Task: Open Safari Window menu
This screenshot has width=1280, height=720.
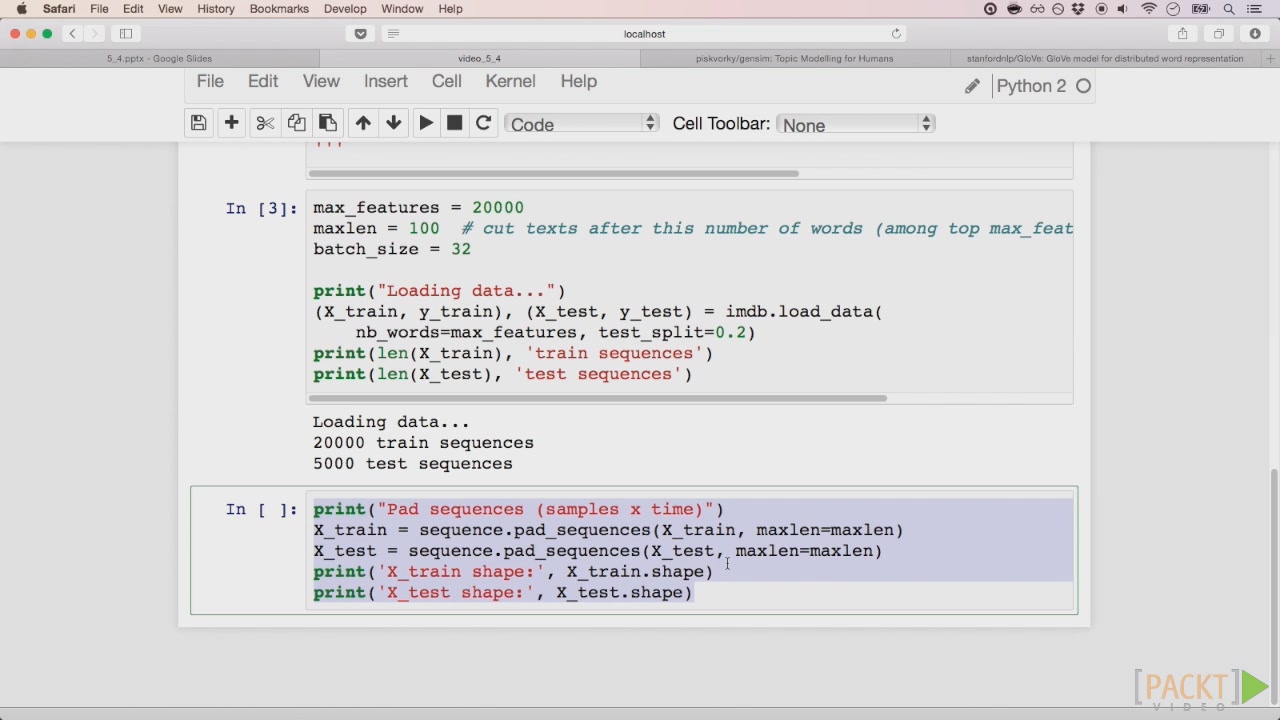Action: (402, 8)
